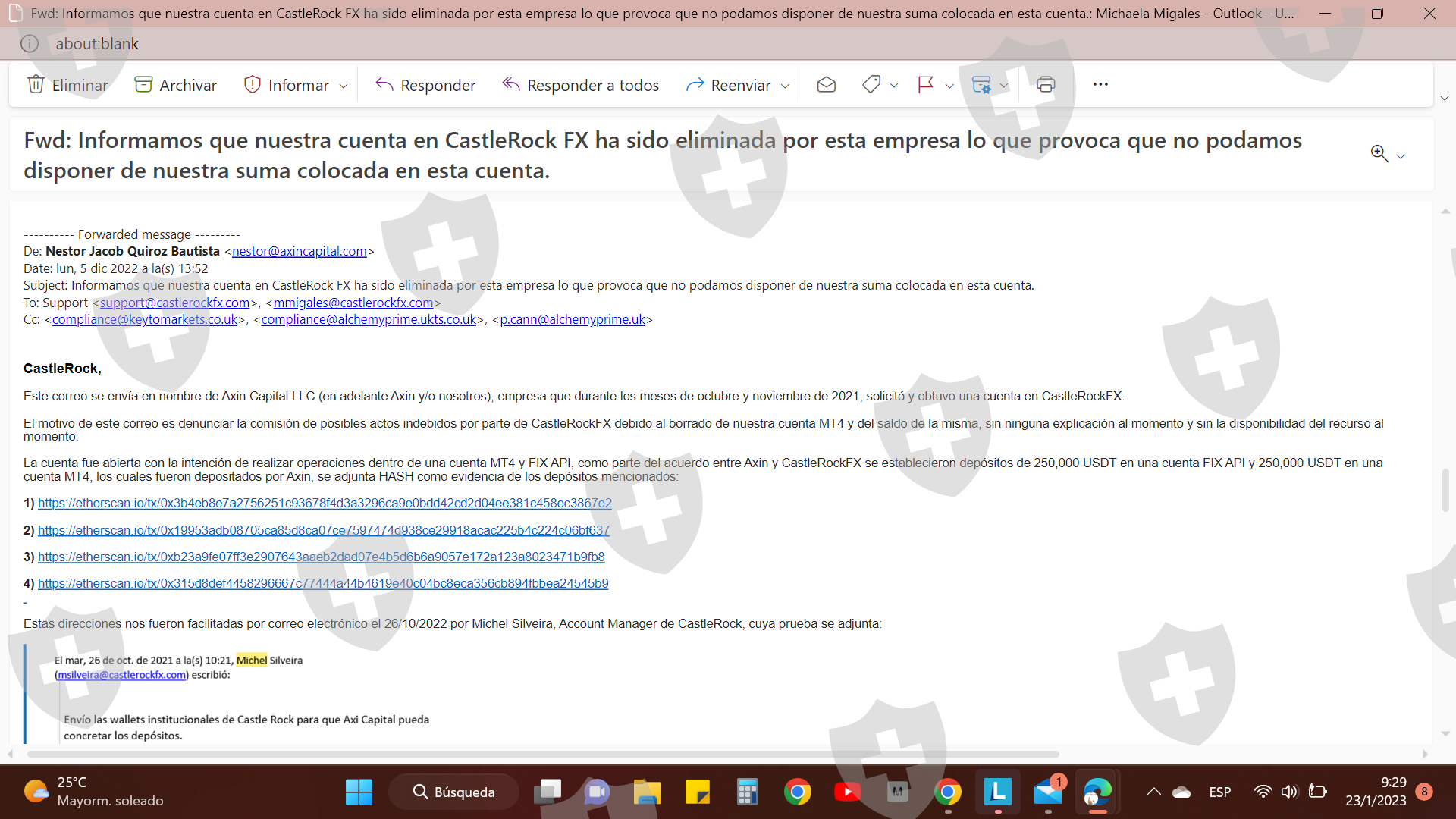Print the email using printer icon

[x=1046, y=85]
